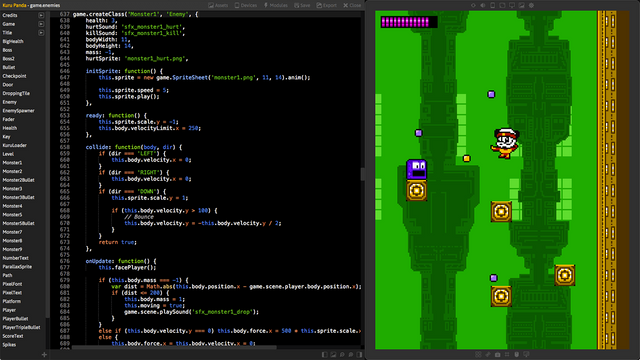Open Health class in sidebar
This screenshot has width=640, height=360.
tap(10, 128)
